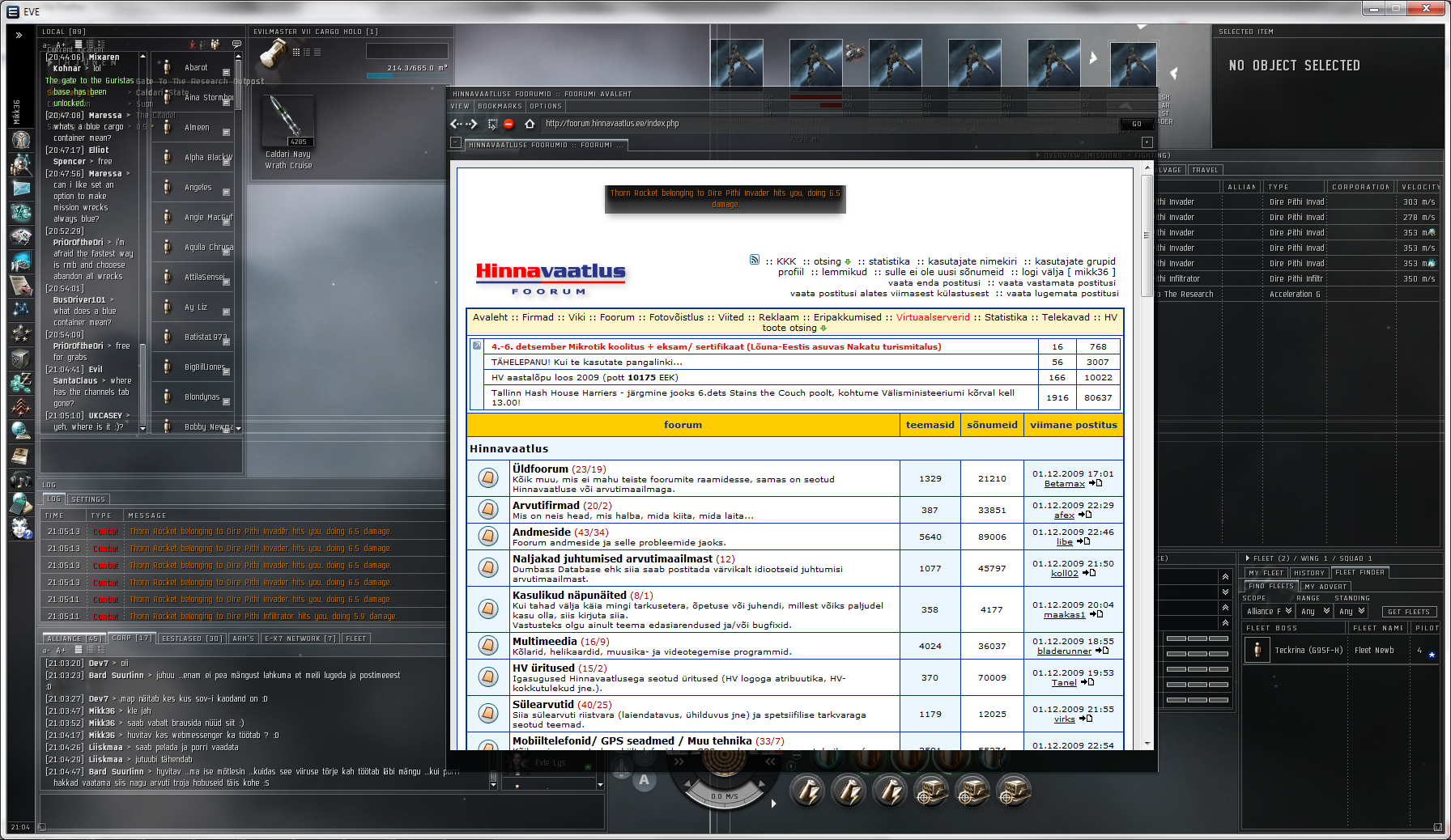Open the Browser globe icon in the Neocom
The width and height of the screenshot is (1451, 840).
[x=21, y=431]
